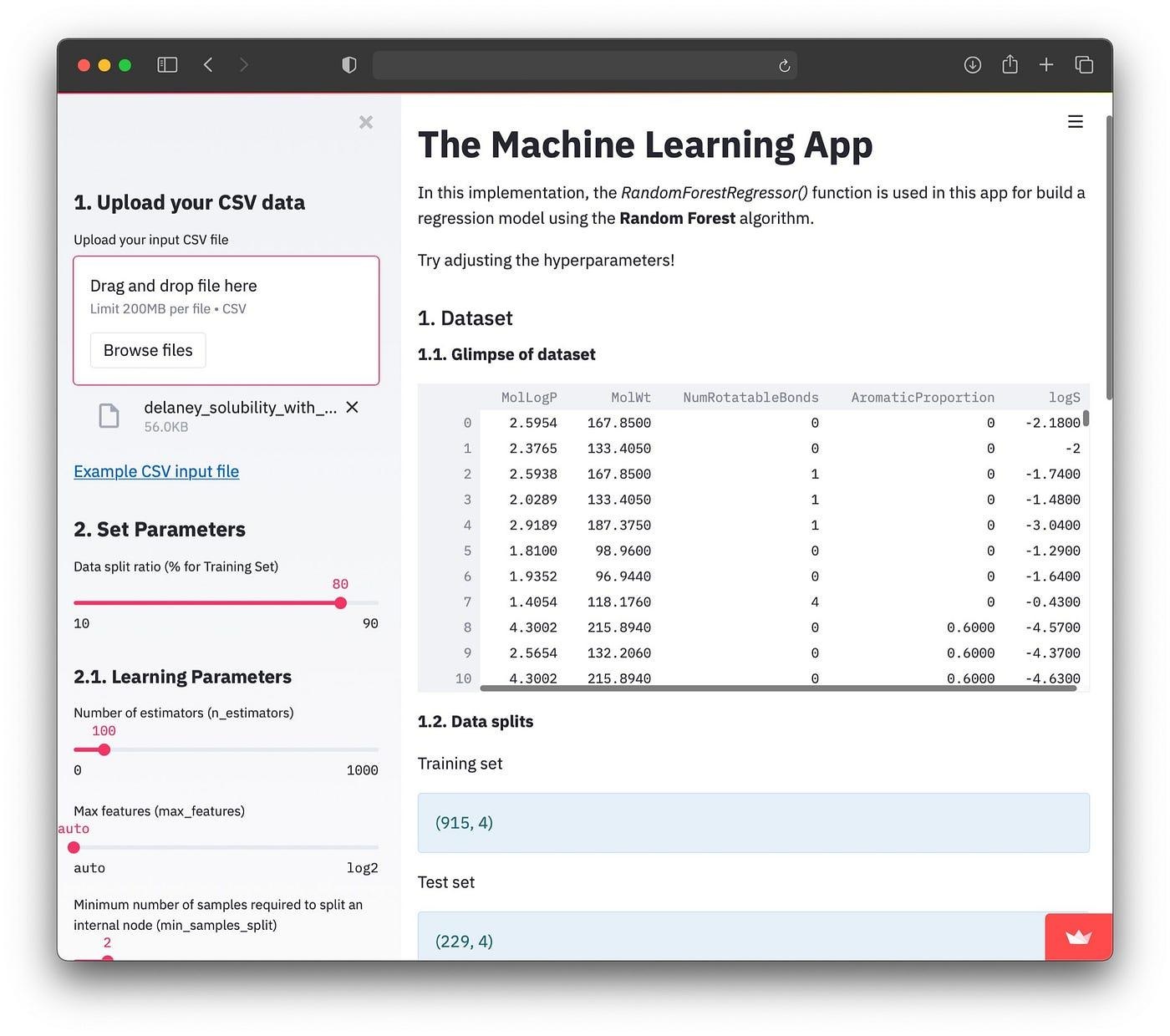Click the 1000 slider maximum label
Viewport: 1170px width, 1036px height.
362,770
